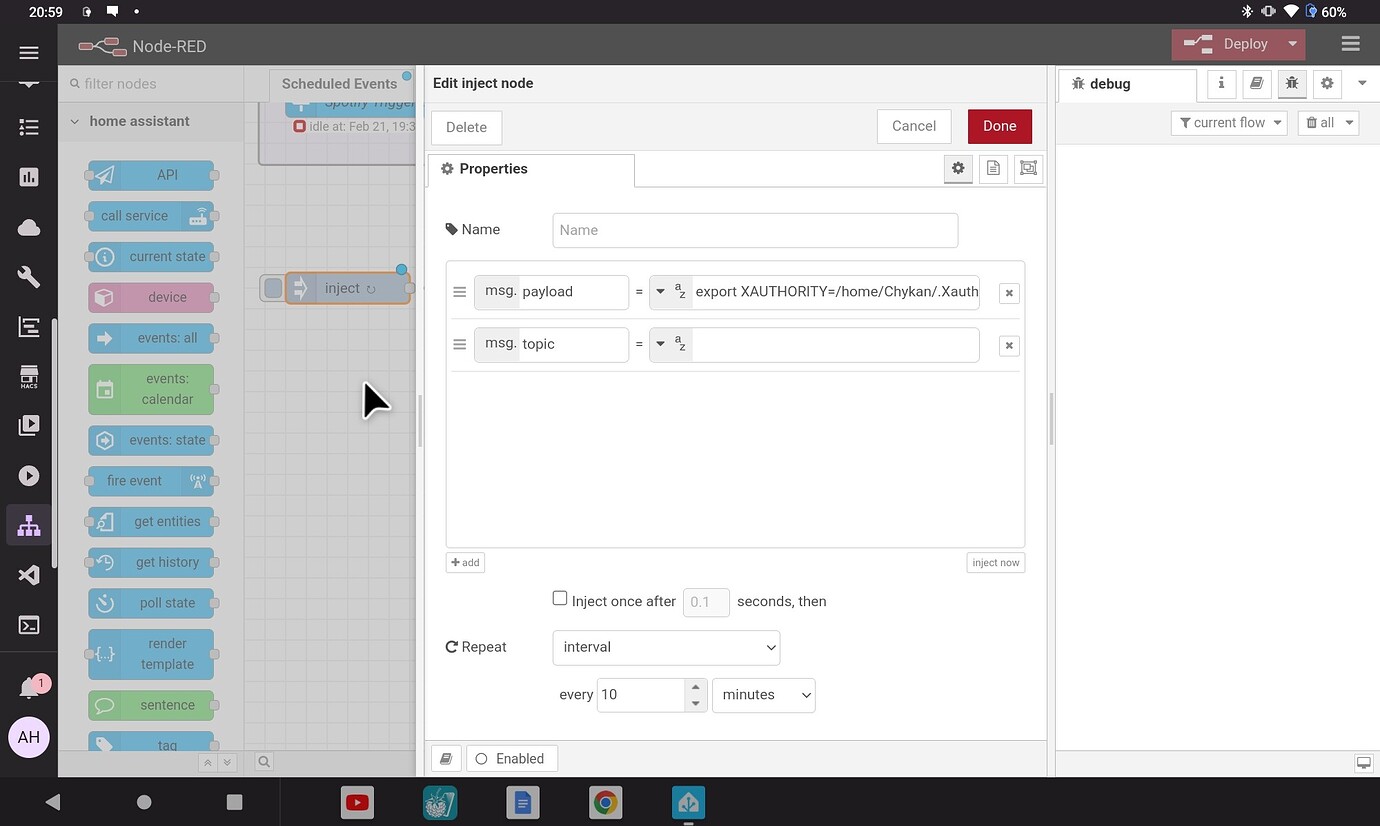Show the debug messages bug icon
Viewport: 1380px width, 826px height.
[x=1292, y=84]
